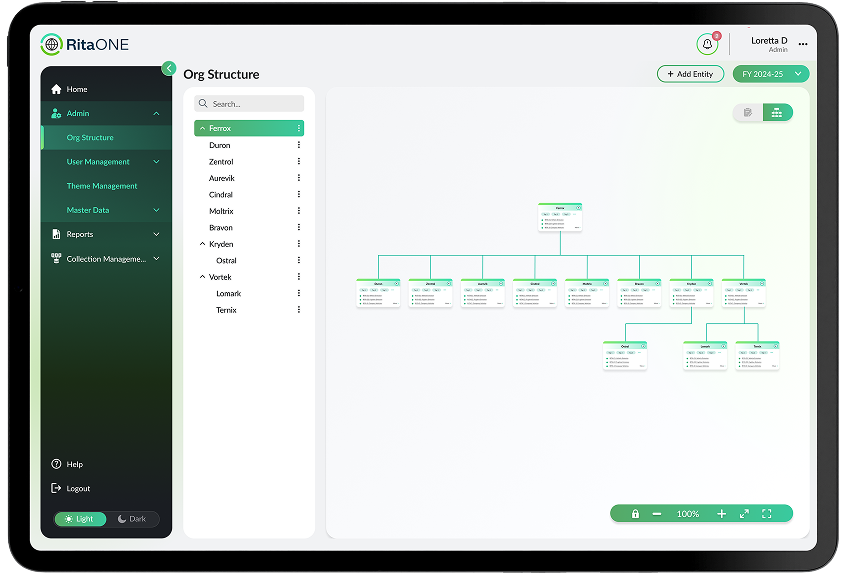Click the diagonal expand arrows icon
Image resolution: width=846 pixels, height=573 pixels.
744,514
